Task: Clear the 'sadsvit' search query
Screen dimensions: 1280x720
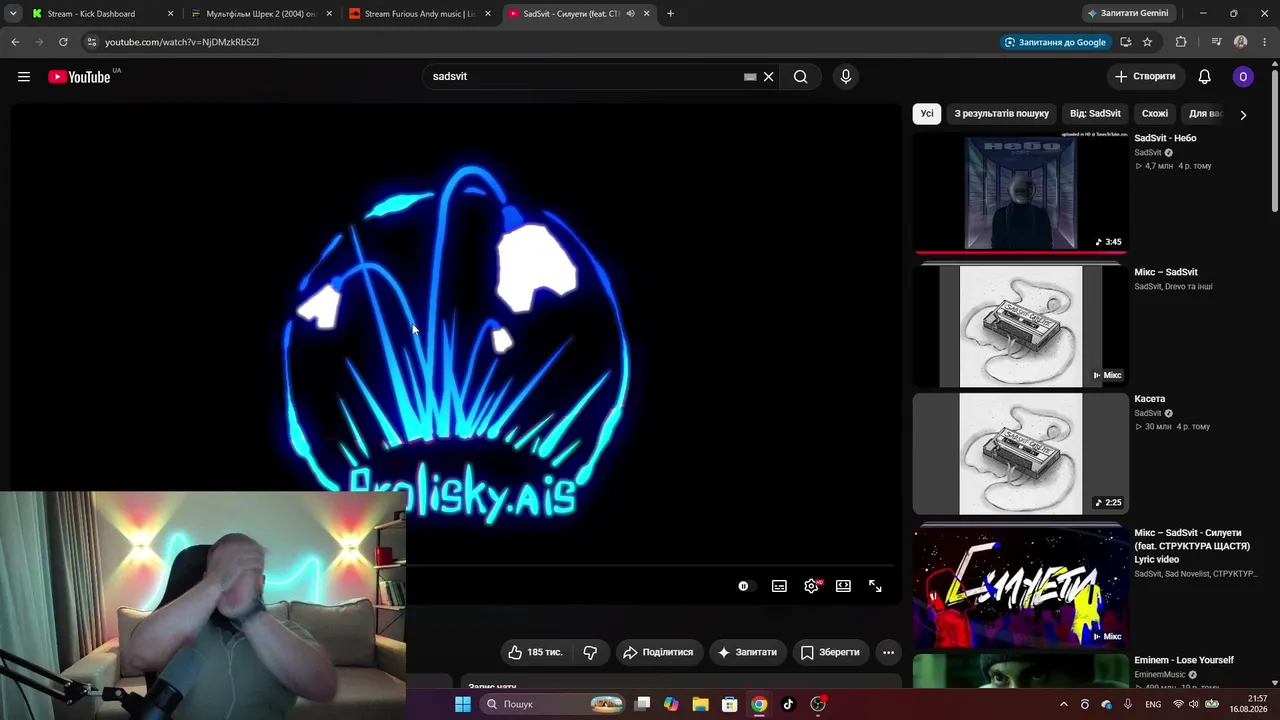Action: click(769, 77)
